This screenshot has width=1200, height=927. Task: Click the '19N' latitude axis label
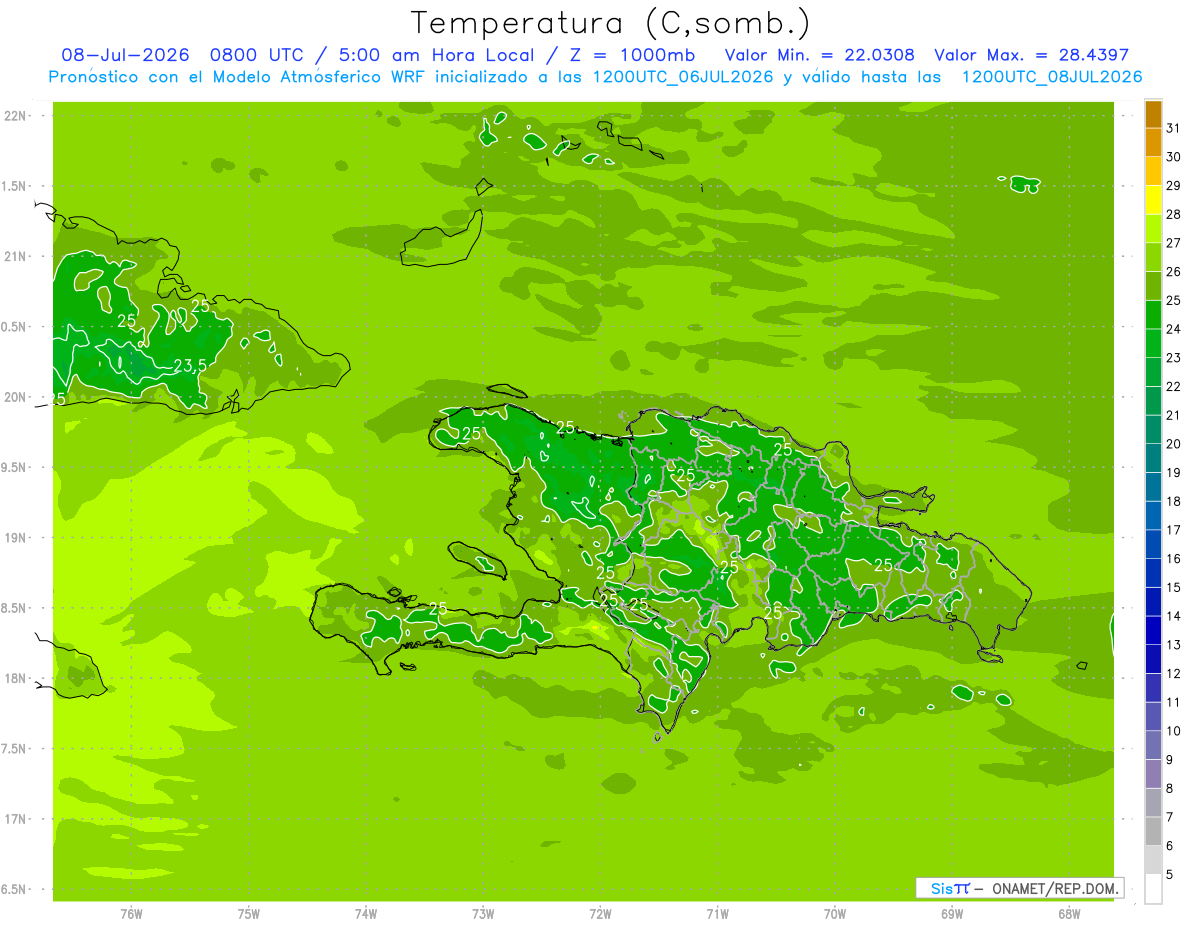point(15,538)
